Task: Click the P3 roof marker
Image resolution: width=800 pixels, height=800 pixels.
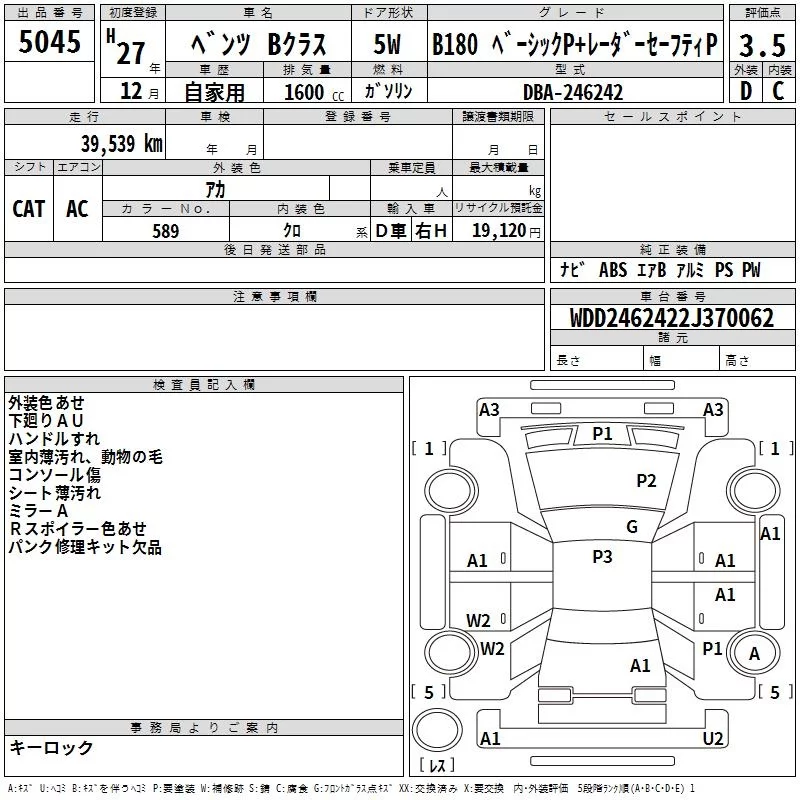Action: pyautogui.click(x=602, y=557)
